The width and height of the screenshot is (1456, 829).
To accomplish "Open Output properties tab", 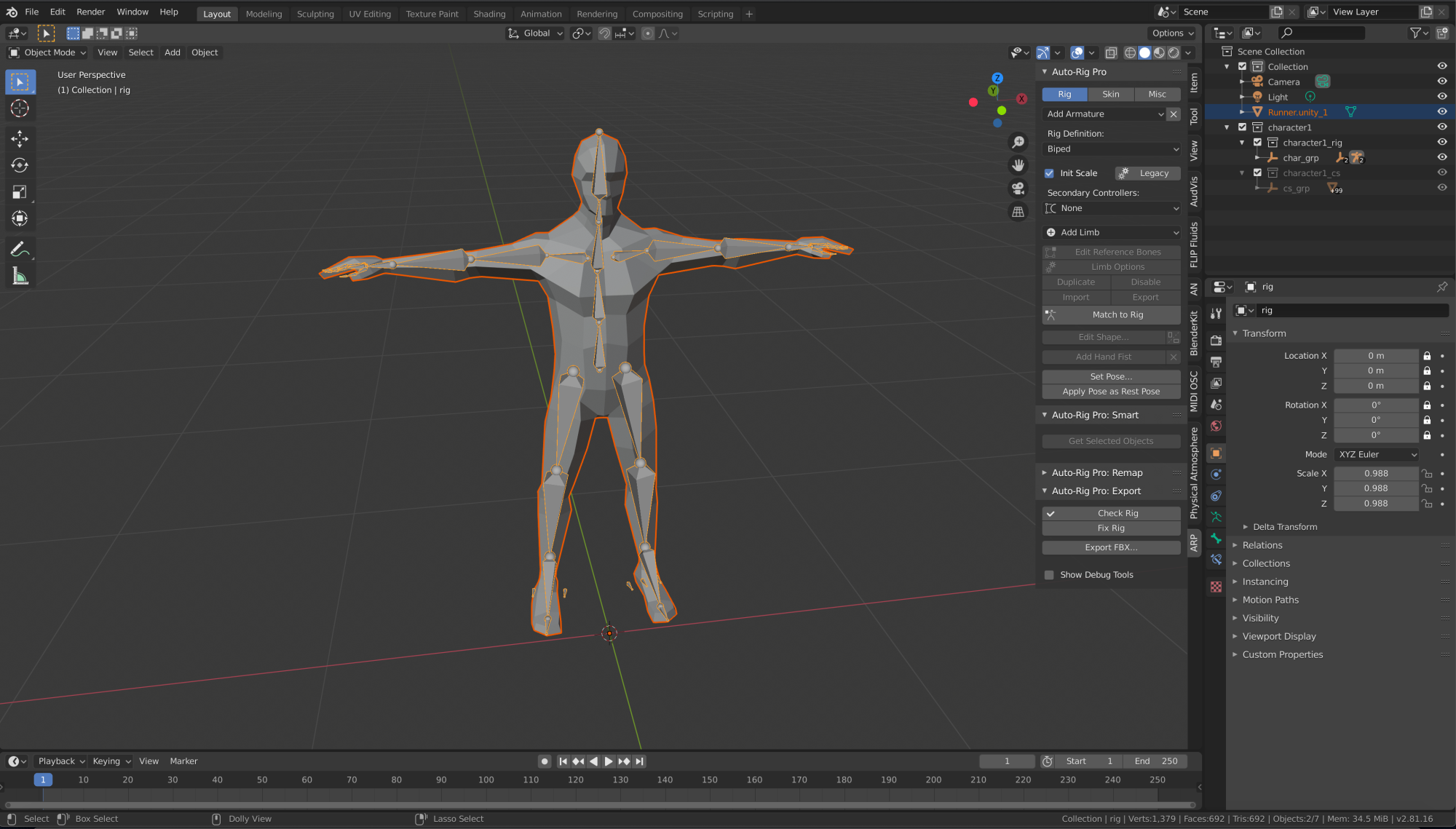I will click(1216, 362).
